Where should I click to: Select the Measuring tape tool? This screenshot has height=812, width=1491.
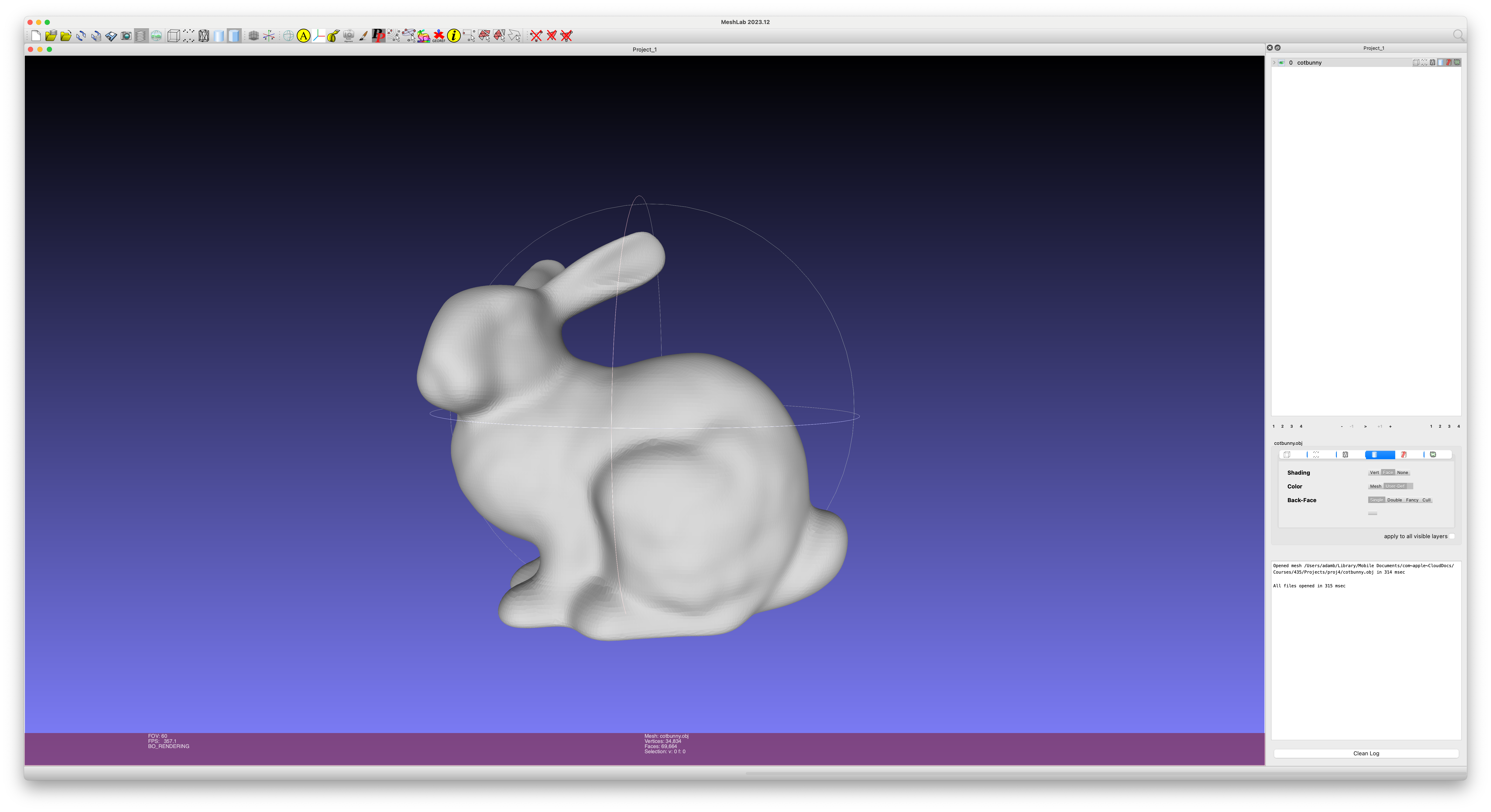(333, 36)
